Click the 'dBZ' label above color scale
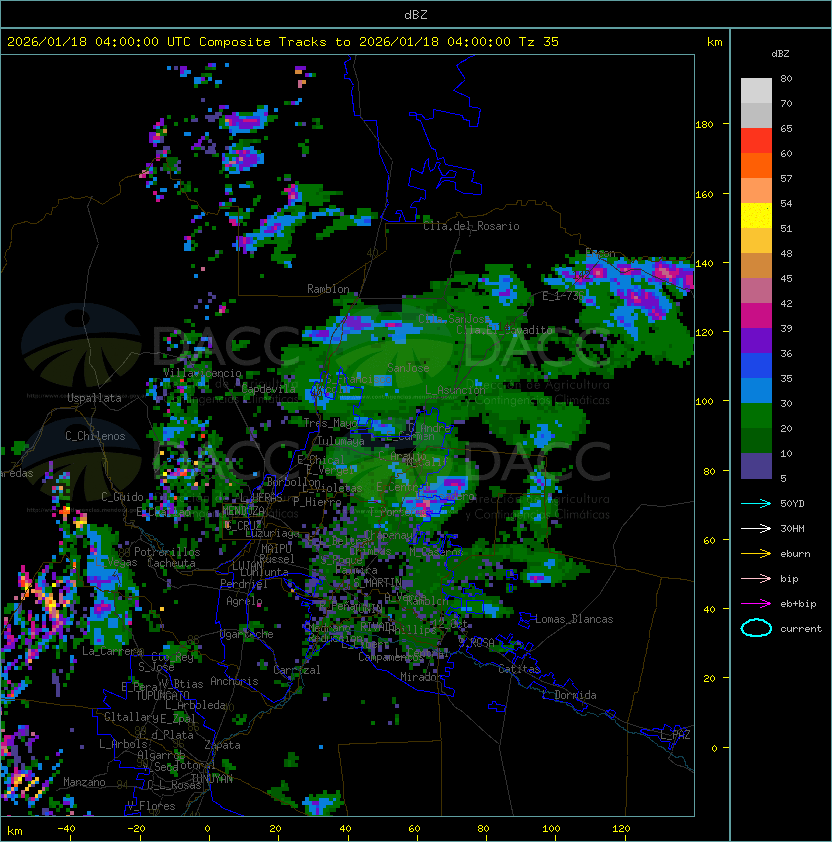Screen dimensions: 832x842 point(780,54)
